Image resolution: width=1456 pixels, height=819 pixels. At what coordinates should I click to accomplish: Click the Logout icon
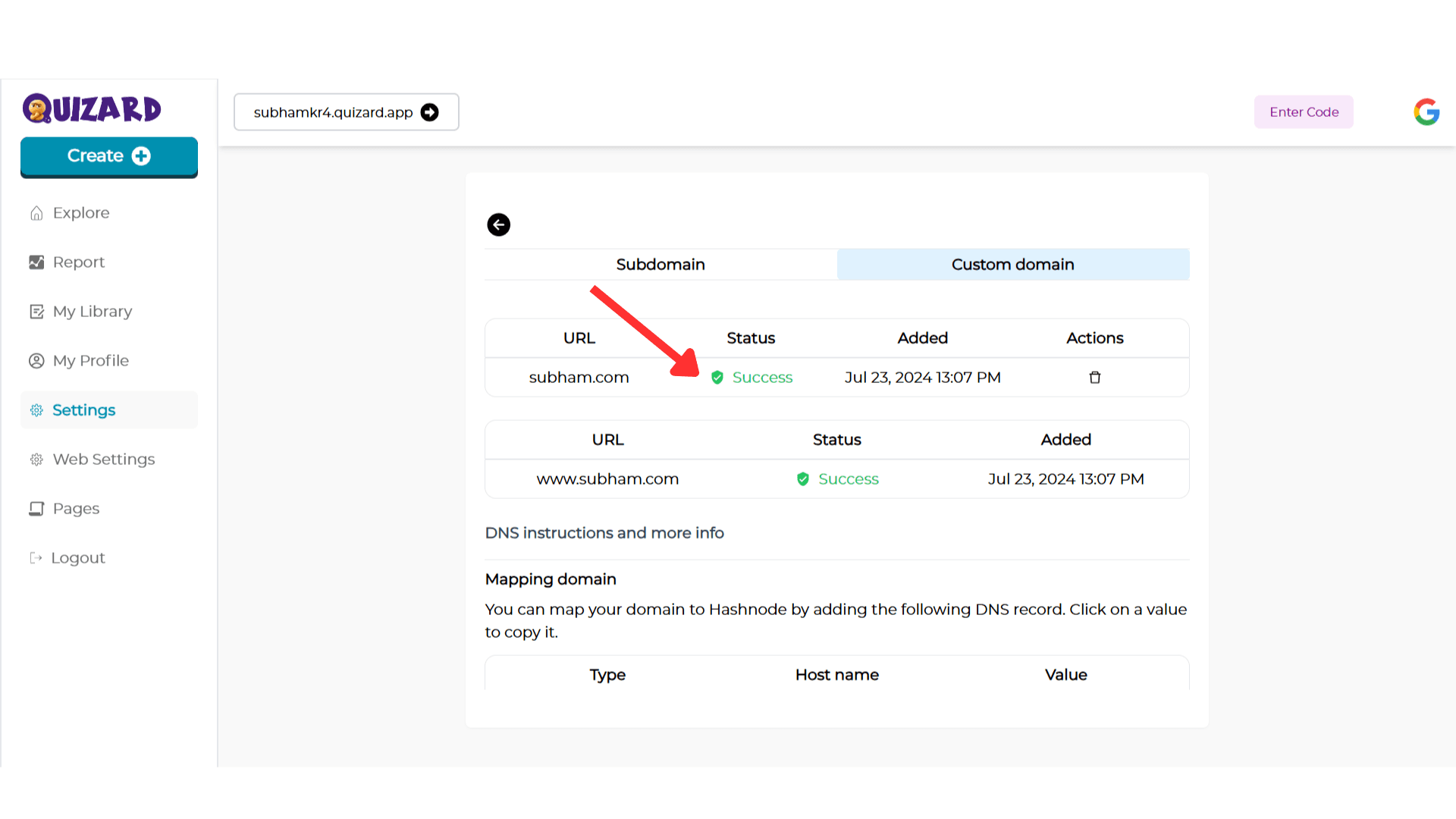point(36,558)
